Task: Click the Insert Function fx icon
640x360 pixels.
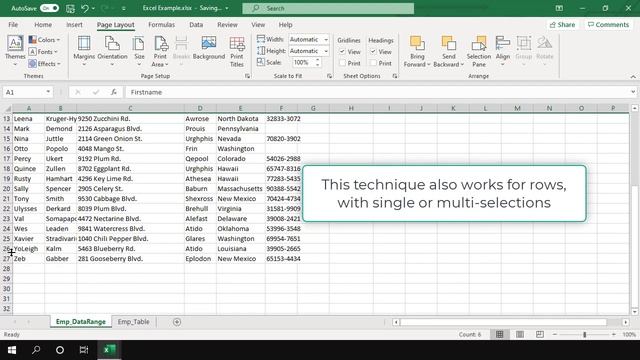Action: [x=114, y=92]
